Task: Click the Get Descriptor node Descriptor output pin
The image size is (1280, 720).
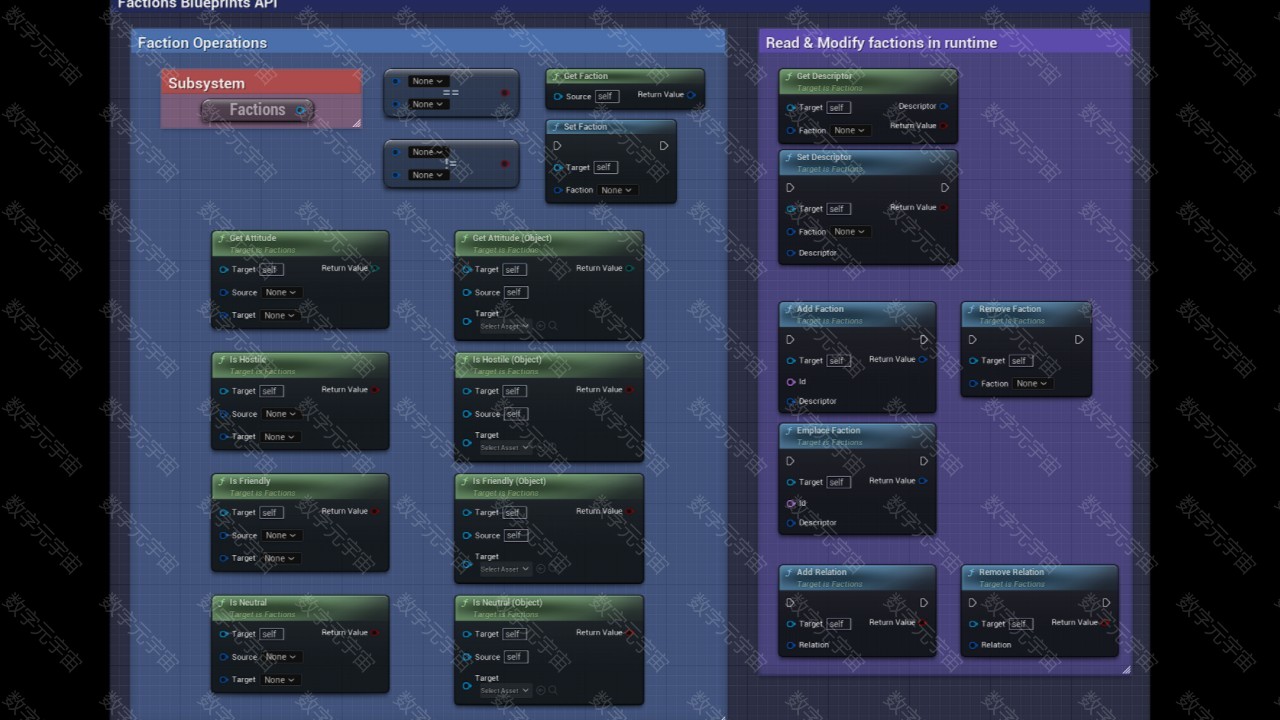Action: click(943, 106)
